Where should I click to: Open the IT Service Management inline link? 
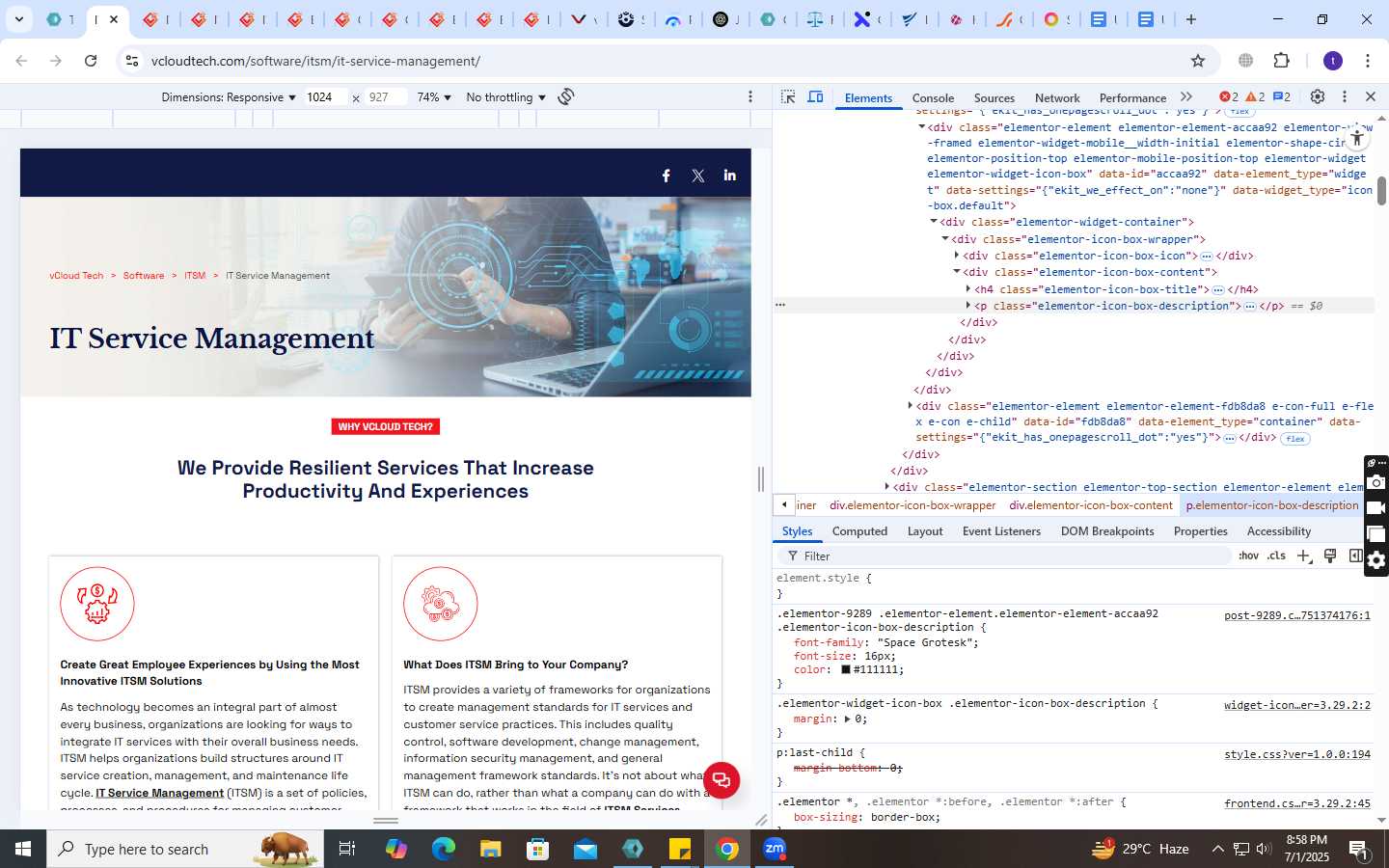coord(159,793)
